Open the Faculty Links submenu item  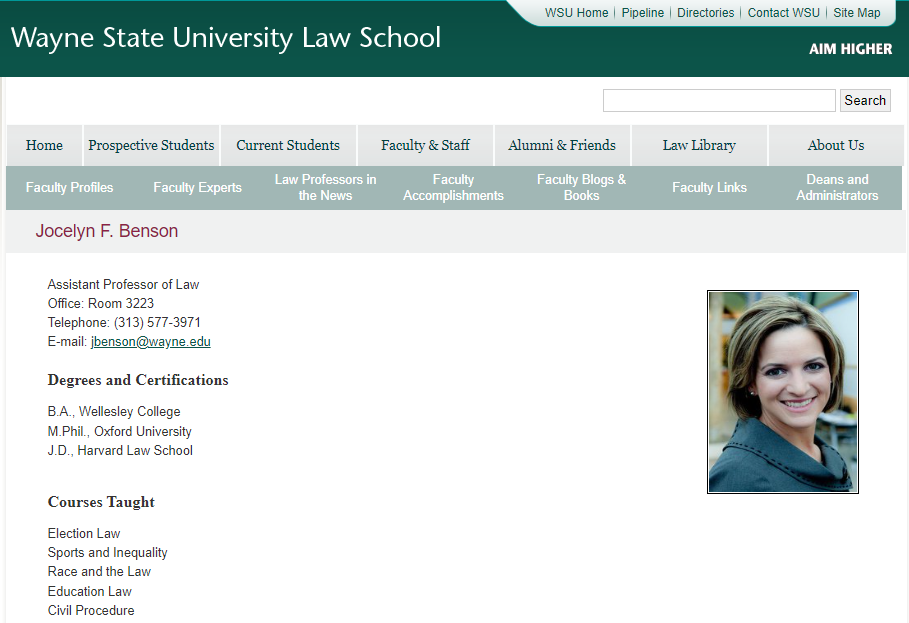pos(710,188)
